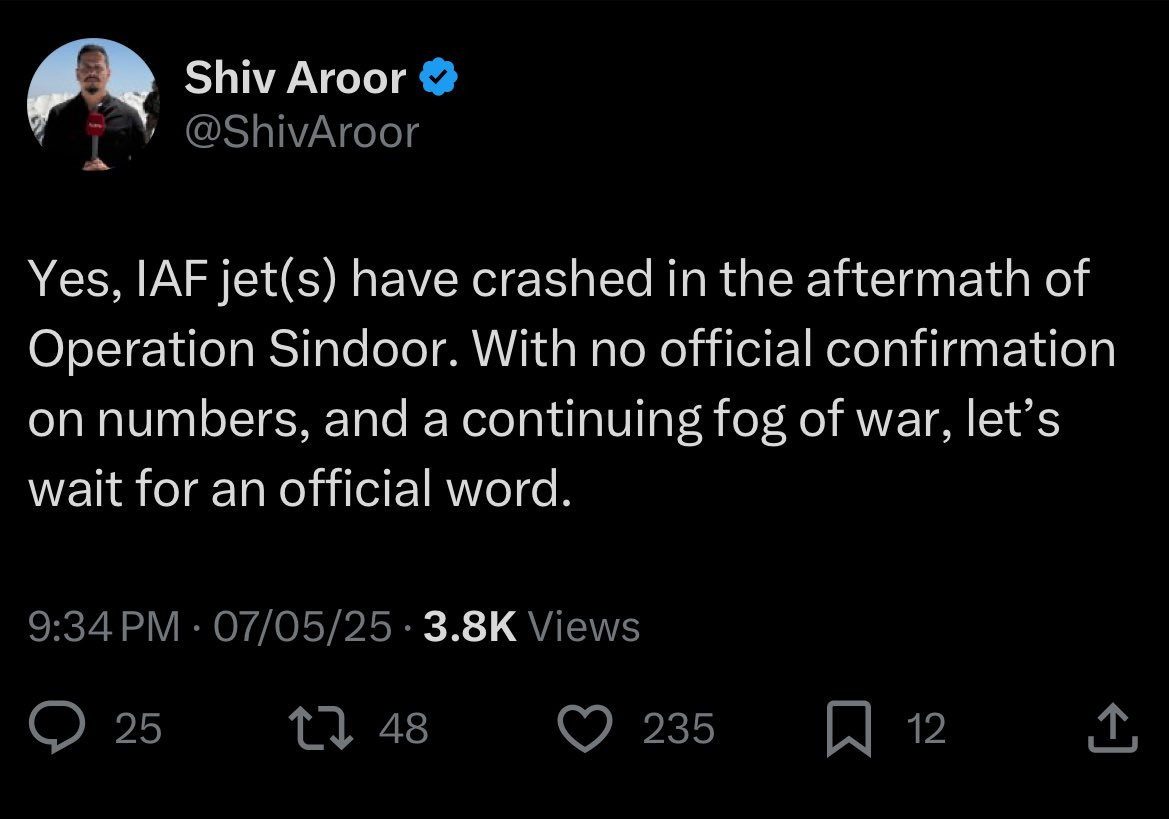Click the Views label
Viewport: 1169px width, 819px height.
583,627
